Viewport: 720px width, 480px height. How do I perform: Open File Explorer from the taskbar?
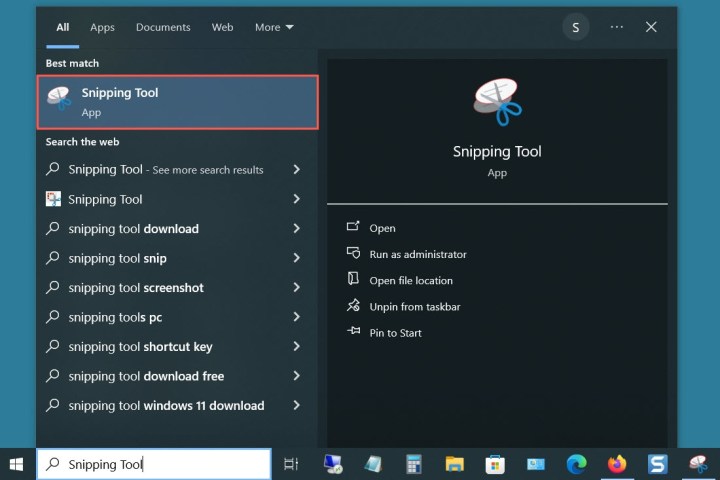tap(454, 464)
